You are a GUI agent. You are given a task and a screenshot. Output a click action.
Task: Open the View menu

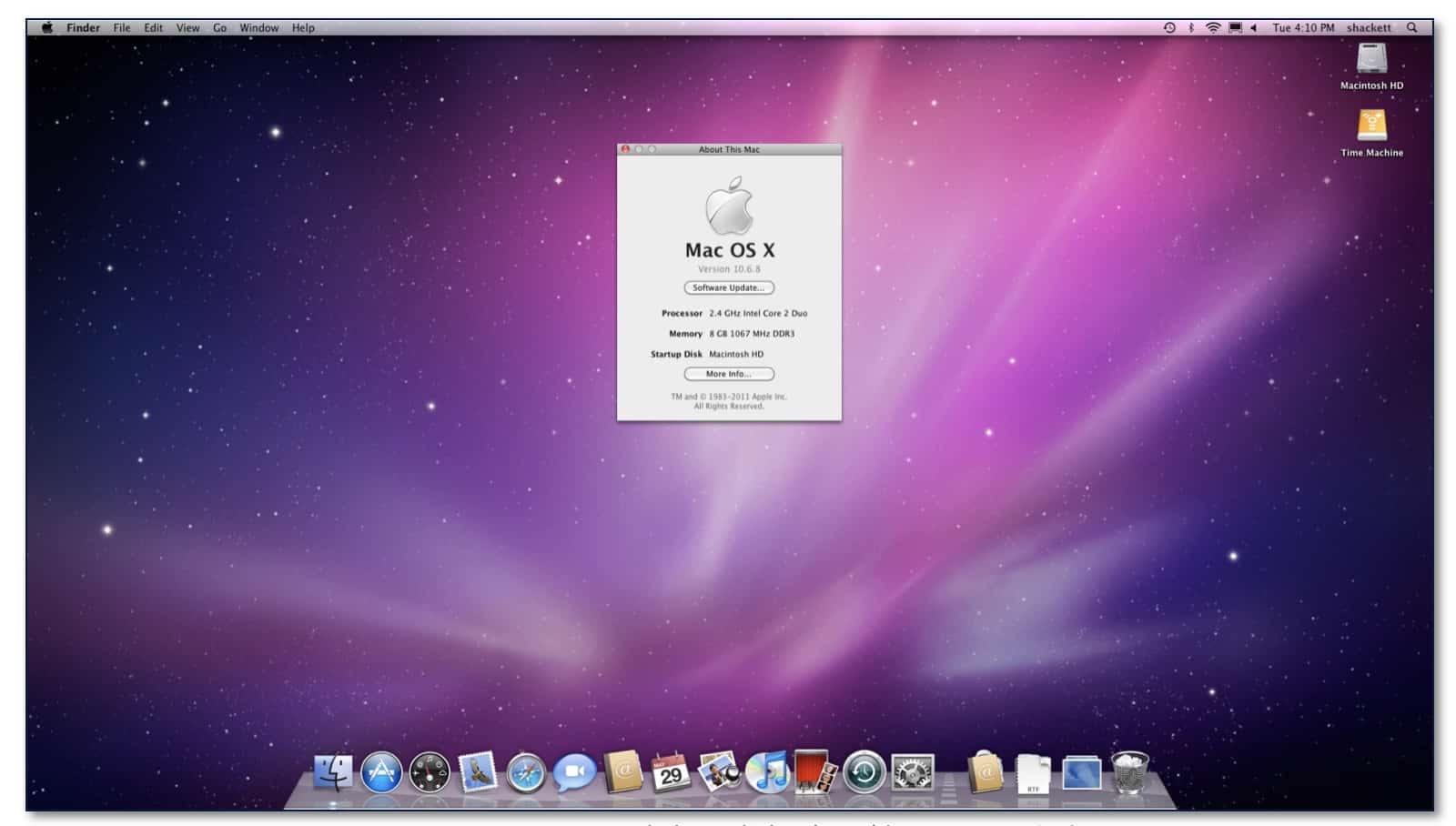click(187, 27)
